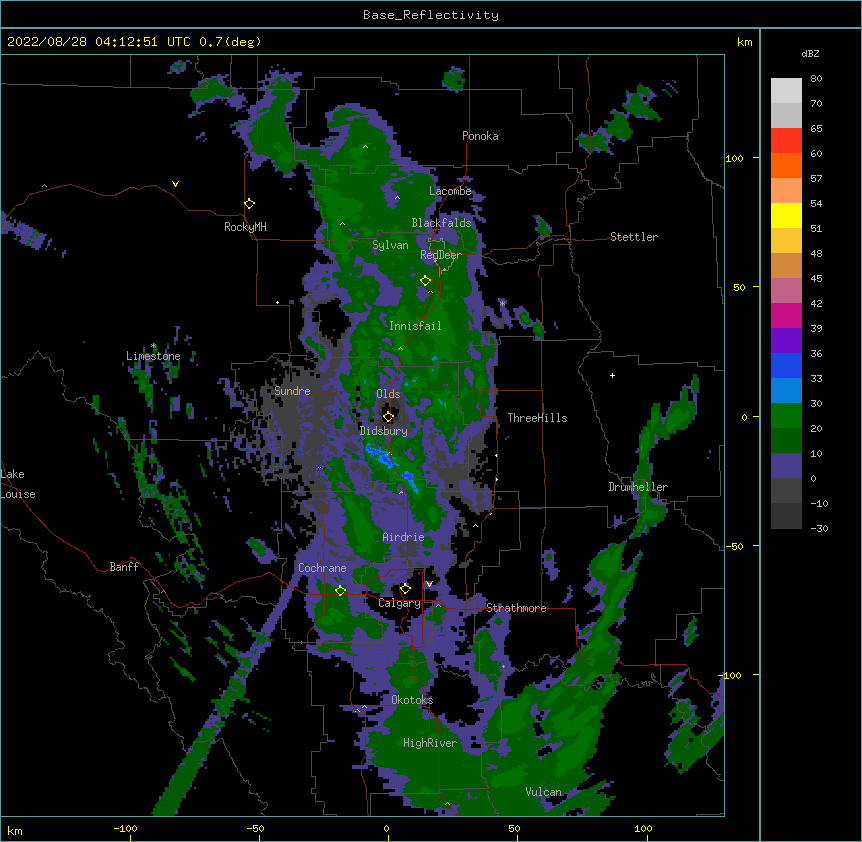The image size is (862, 842).
Task: Click the dBZ legend heading
Action: click(x=810, y=53)
